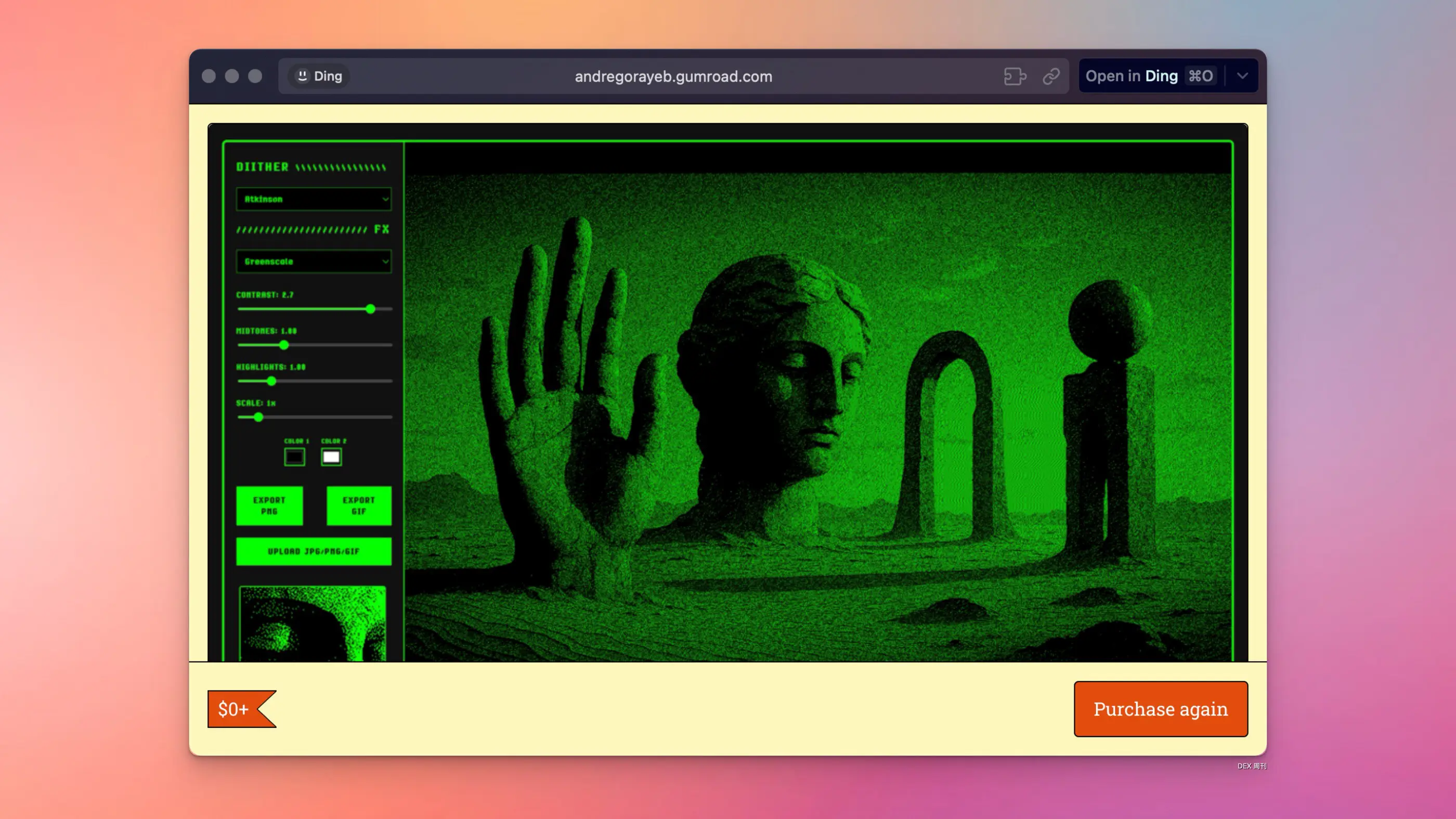Click the Scale slider handle
This screenshot has height=819, width=1456.
coord(258,418)
